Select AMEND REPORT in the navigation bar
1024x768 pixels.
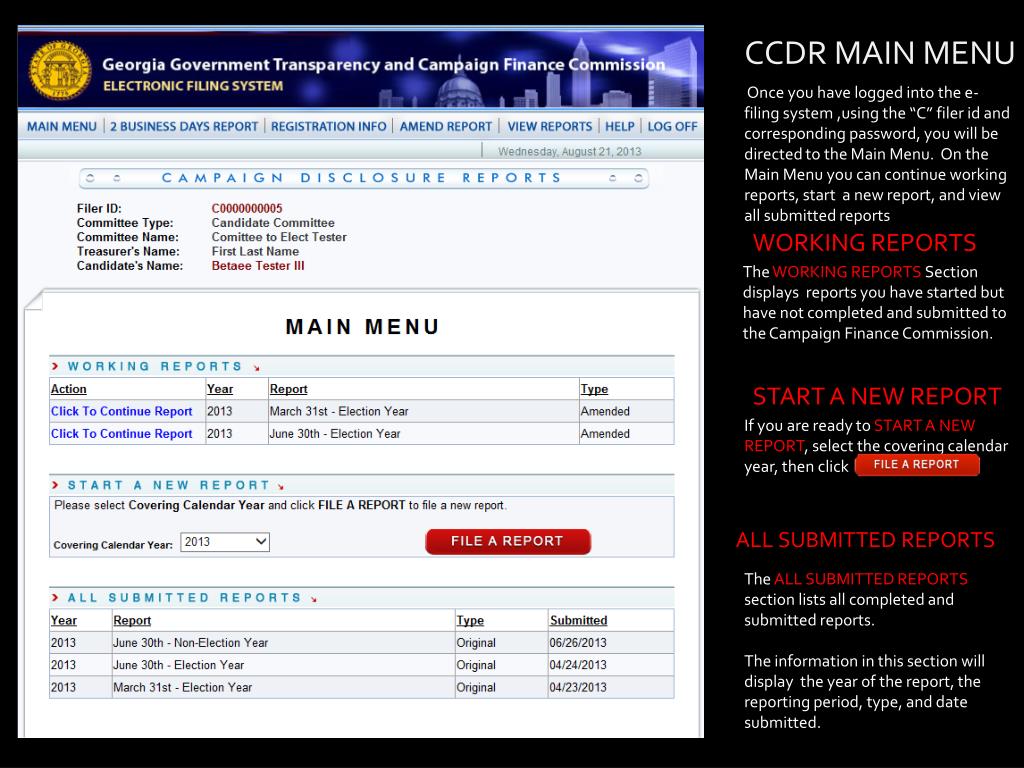pos(445,127)
